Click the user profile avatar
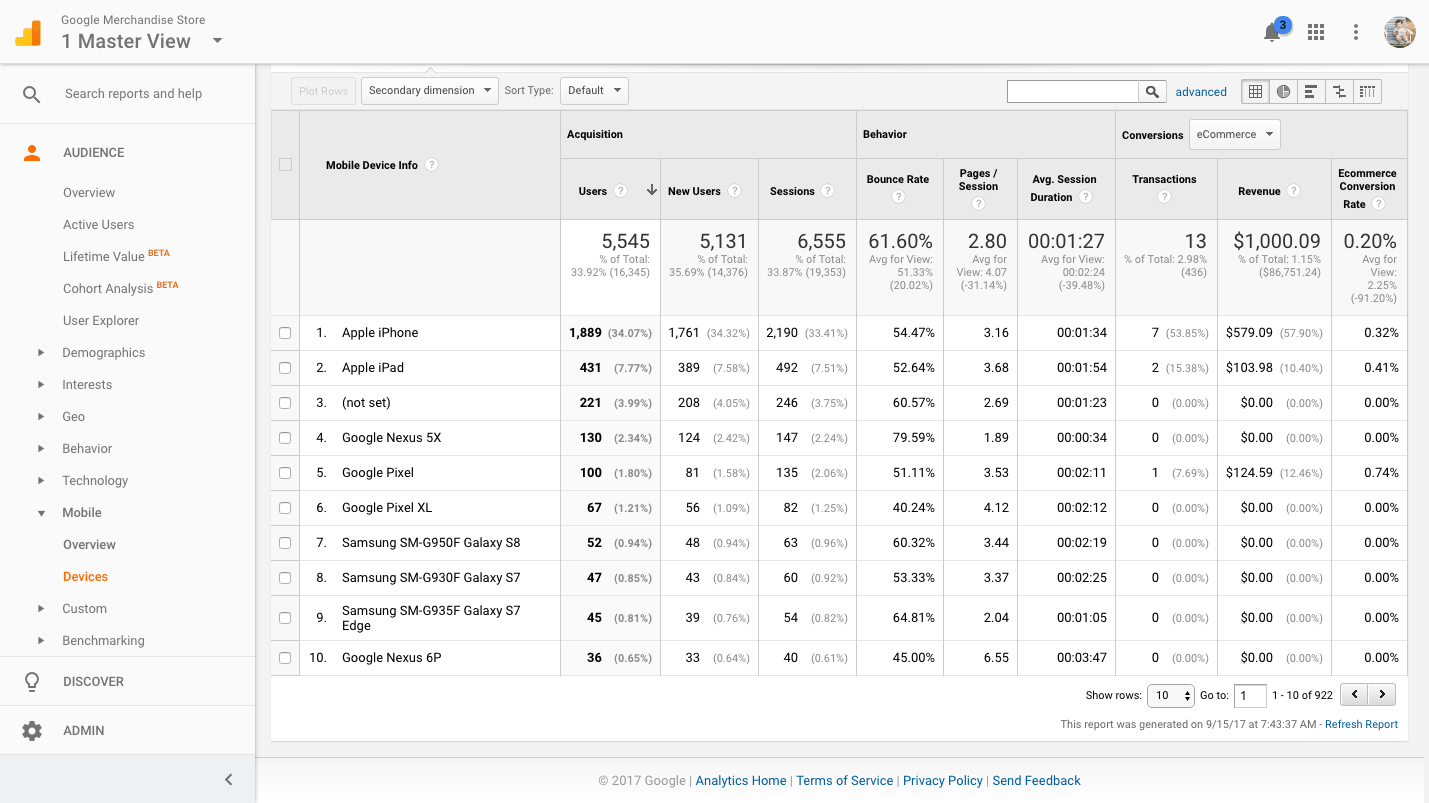Screen dimensions: 1429x803 pos(1400,32)
